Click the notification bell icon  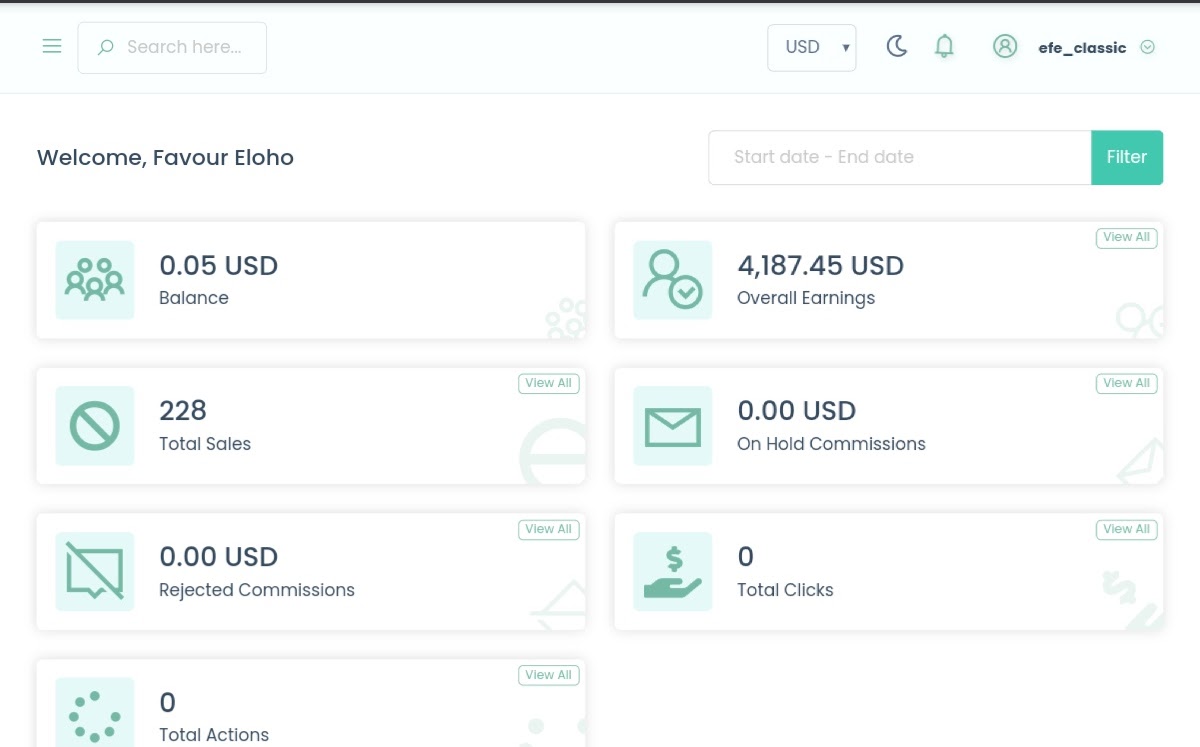point(944,47)
